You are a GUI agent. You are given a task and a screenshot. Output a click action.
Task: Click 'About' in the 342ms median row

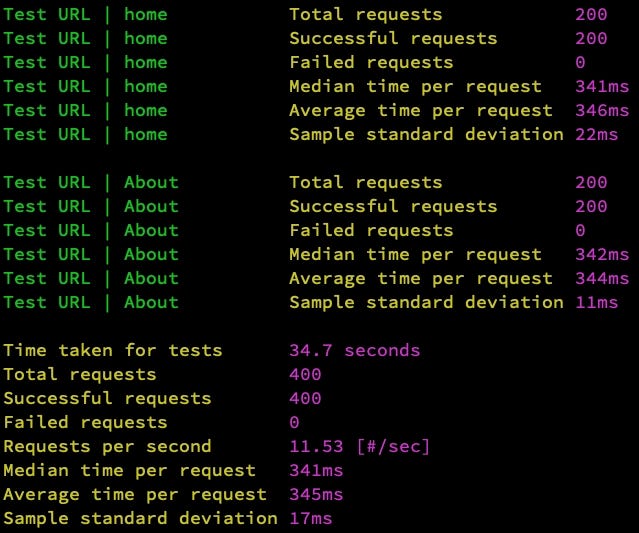151,255
